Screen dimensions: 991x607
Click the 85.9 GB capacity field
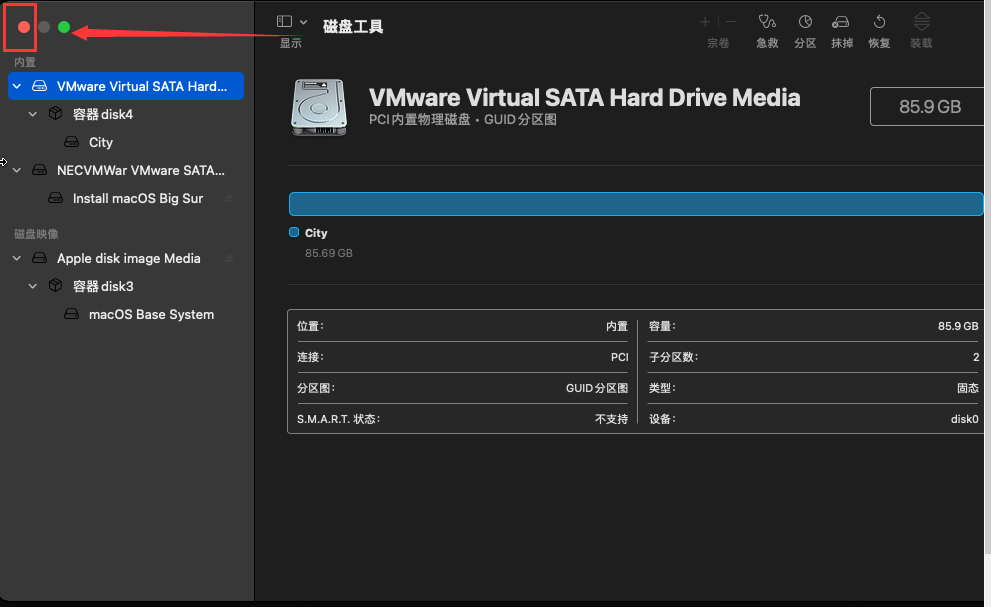point(929,108)
